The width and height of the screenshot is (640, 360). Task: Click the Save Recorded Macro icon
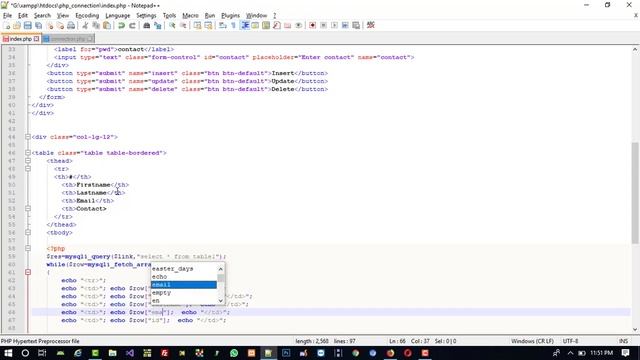pyautogui.click(x=356, y=25)
